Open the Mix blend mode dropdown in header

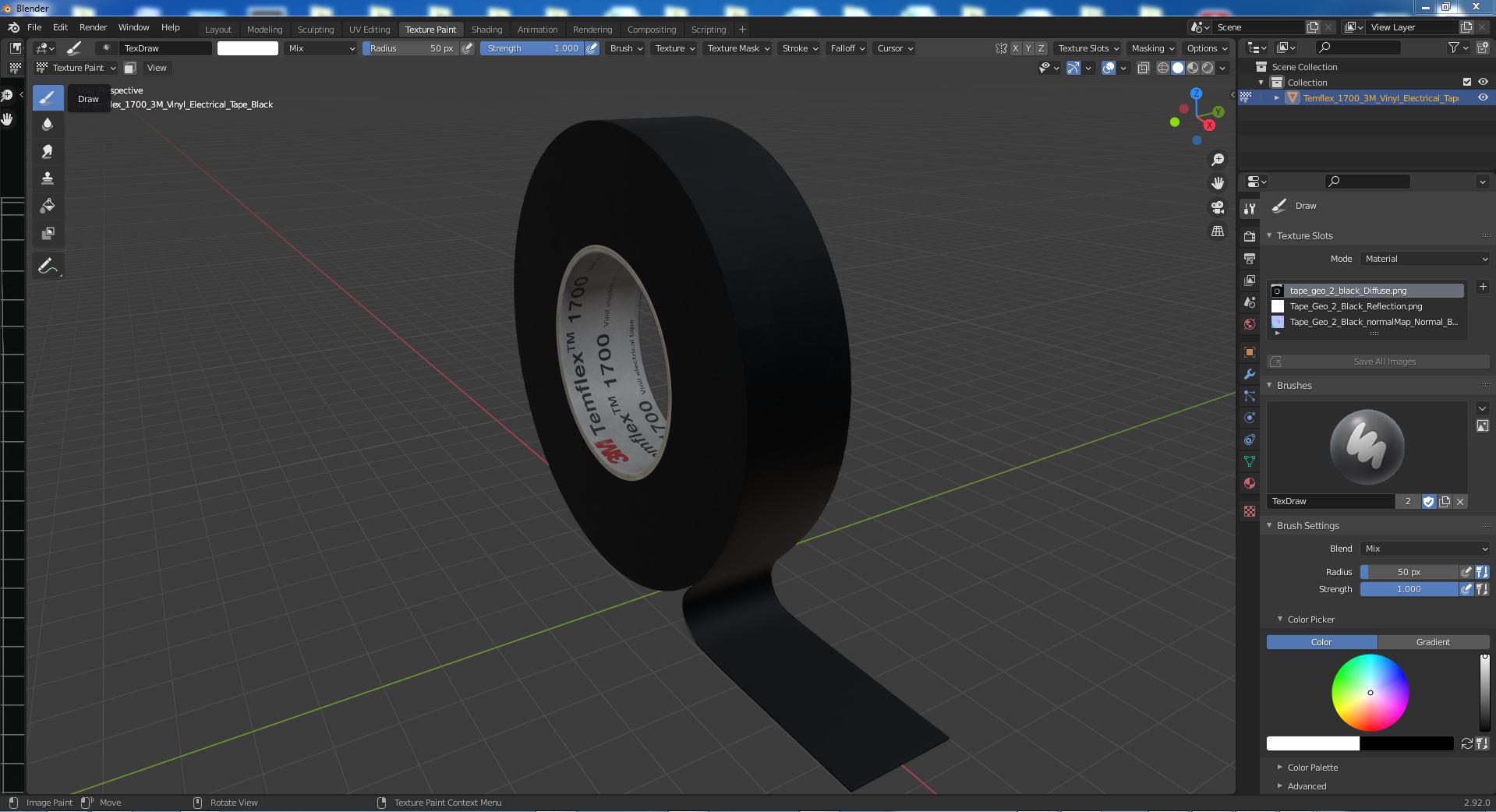[x=320, y=48]
